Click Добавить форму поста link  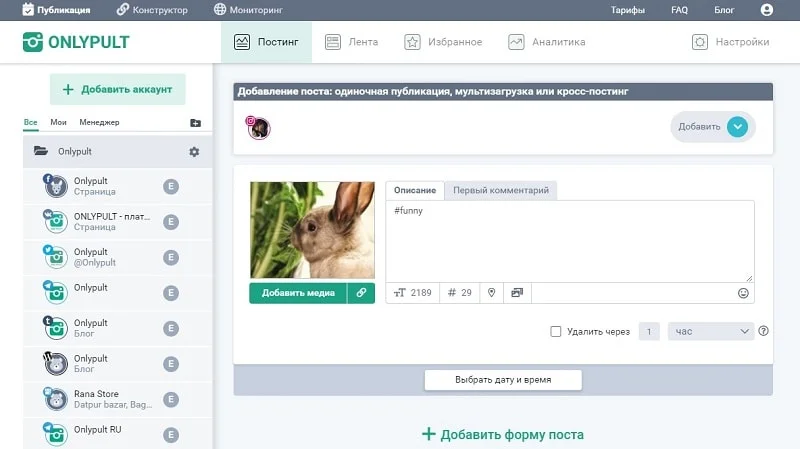502,434
